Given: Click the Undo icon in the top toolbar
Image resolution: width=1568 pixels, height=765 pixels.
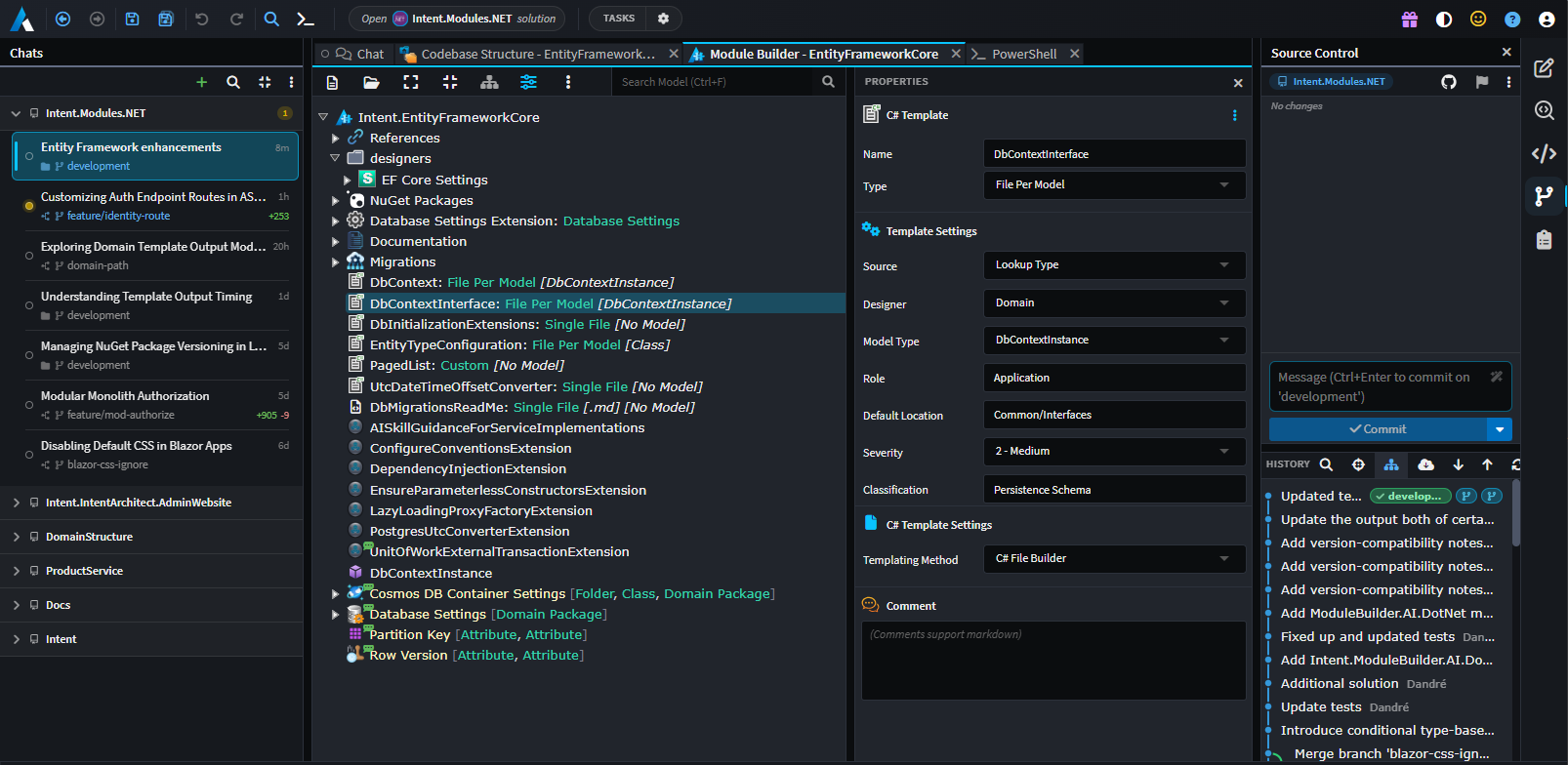Looking at the screenshot, I should 202,19.
